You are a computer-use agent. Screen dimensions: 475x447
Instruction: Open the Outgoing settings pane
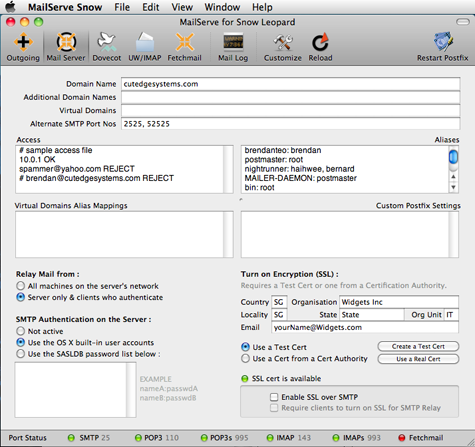click(x=23, y=47)
